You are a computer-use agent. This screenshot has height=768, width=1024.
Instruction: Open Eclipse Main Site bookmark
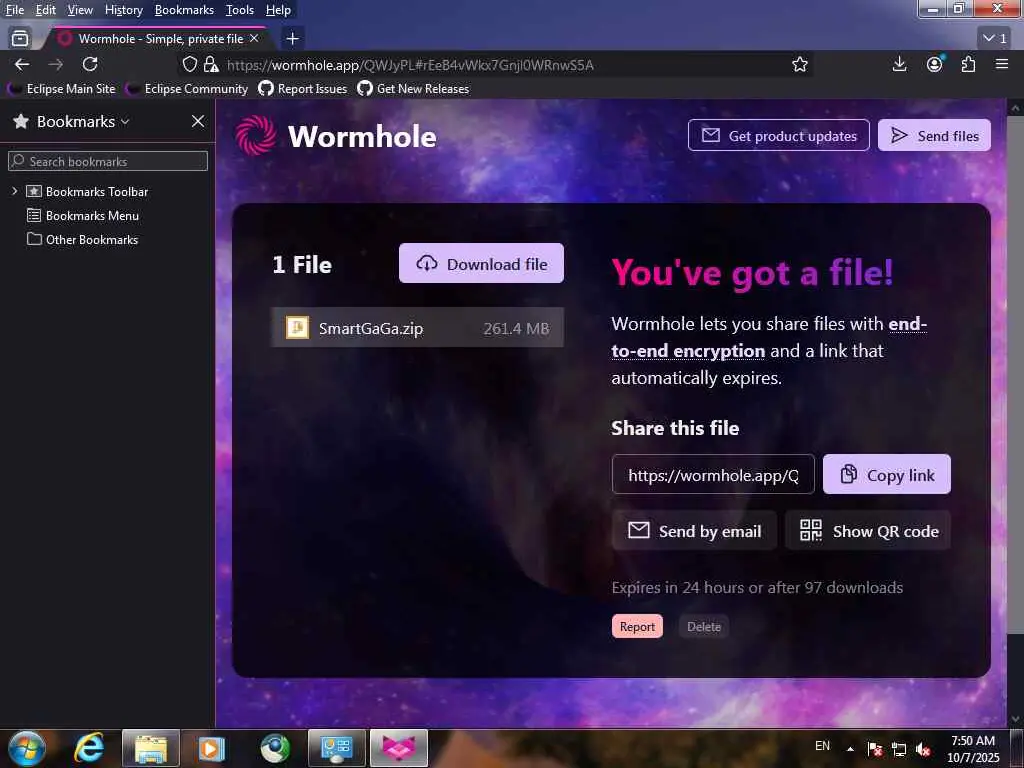pyautogui.click(x=62, y=89)
